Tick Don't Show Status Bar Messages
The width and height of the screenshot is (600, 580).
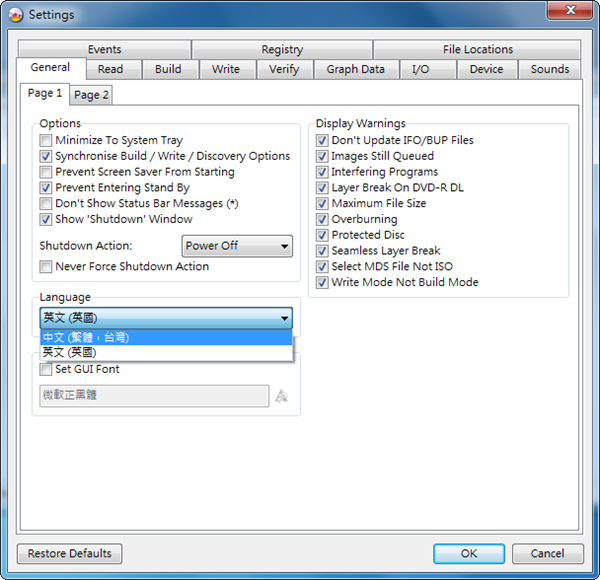coord(46,203)
